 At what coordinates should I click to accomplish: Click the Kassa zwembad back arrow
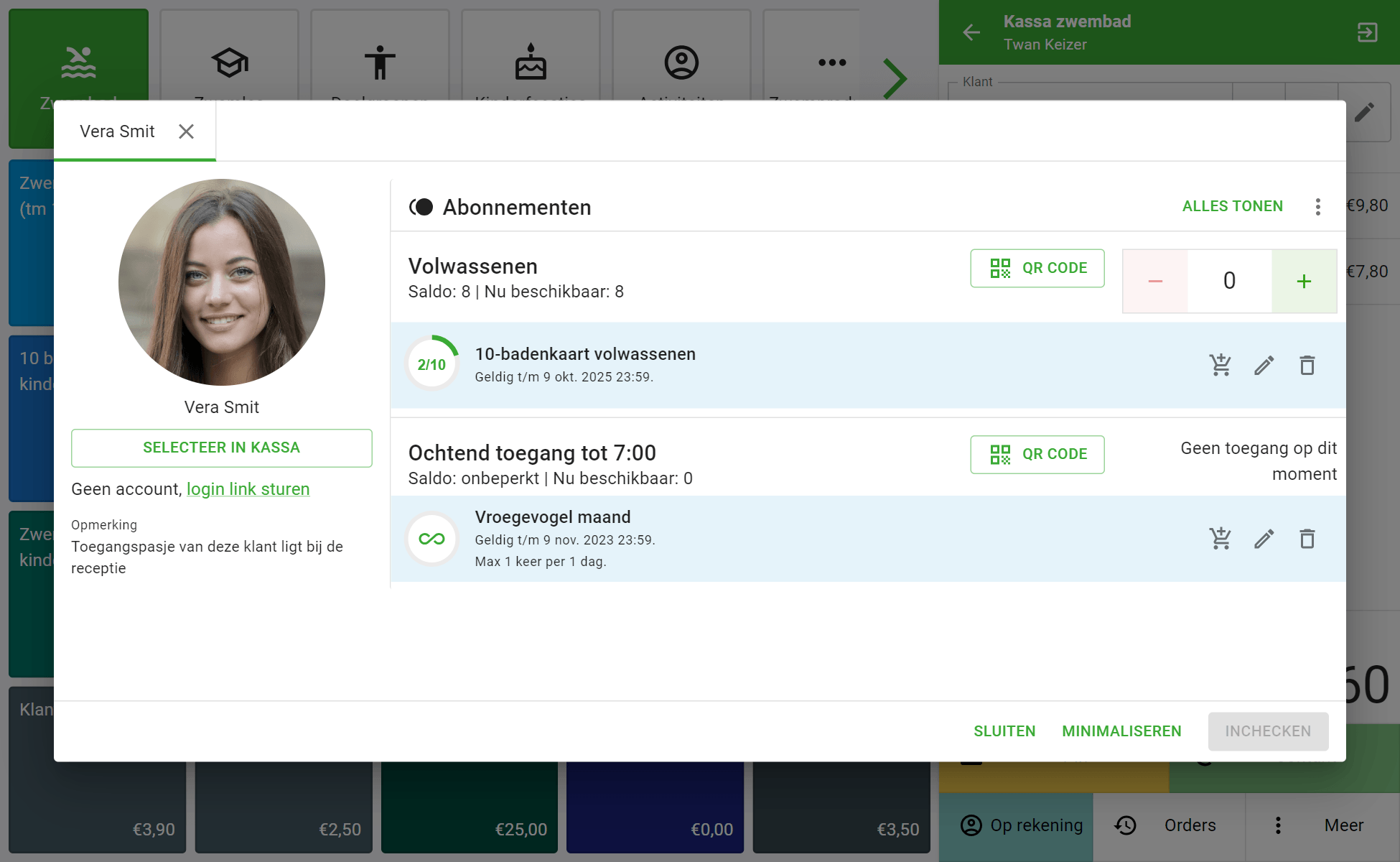click(x=971, y=32)
